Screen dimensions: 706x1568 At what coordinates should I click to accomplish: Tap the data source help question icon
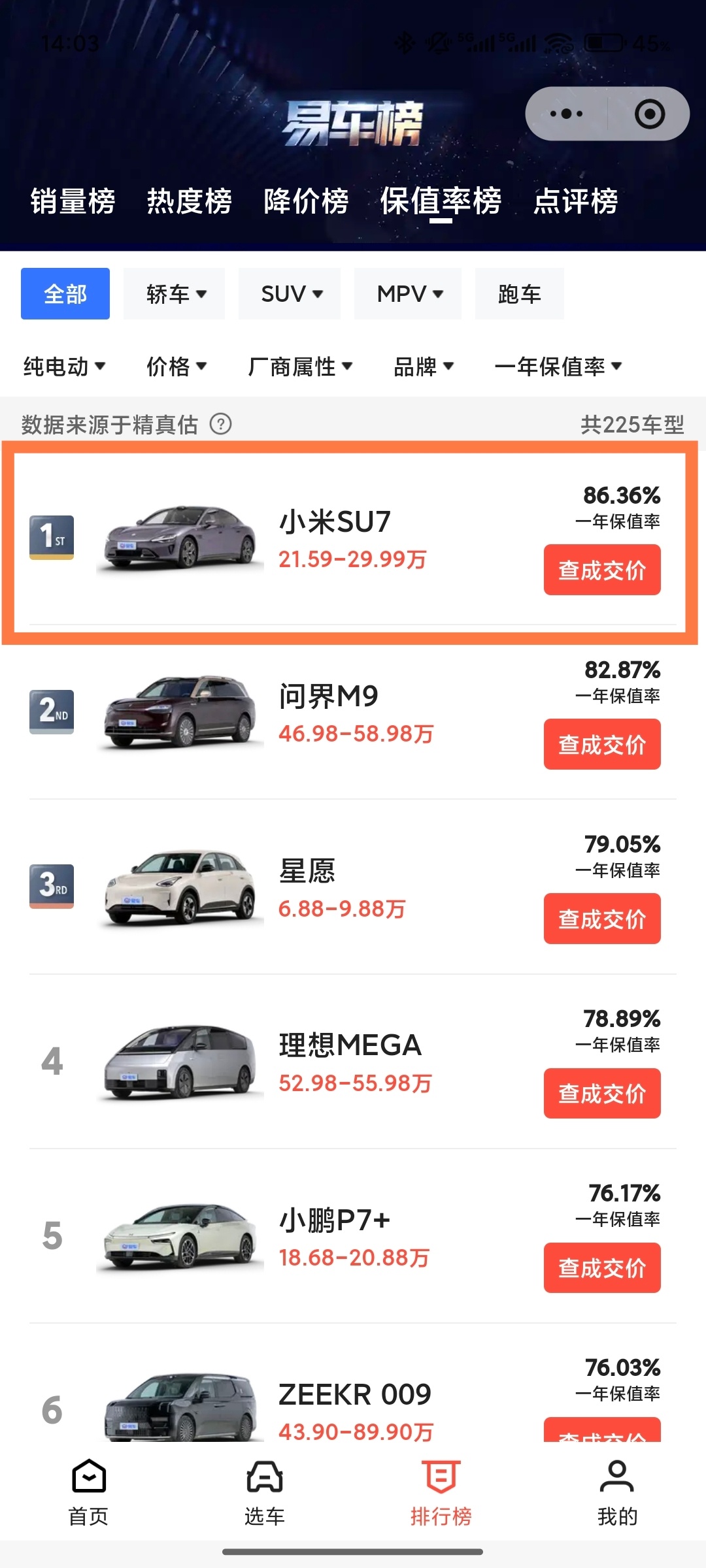click(221, 425)
